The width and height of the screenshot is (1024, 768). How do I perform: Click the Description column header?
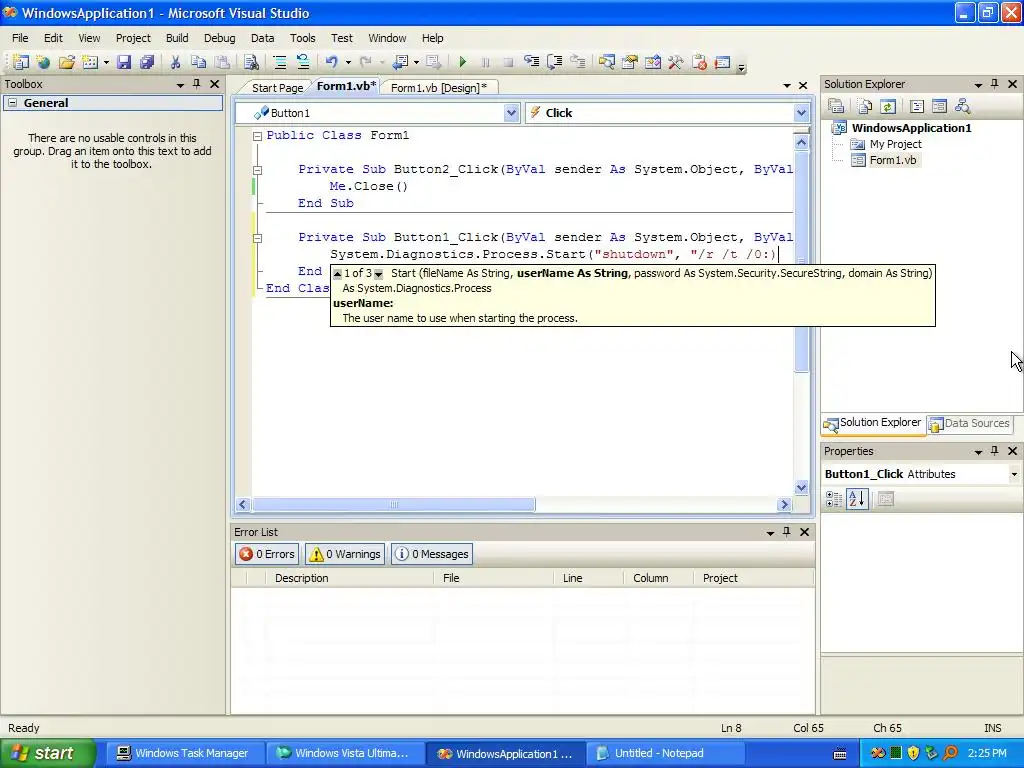(349, 578)
